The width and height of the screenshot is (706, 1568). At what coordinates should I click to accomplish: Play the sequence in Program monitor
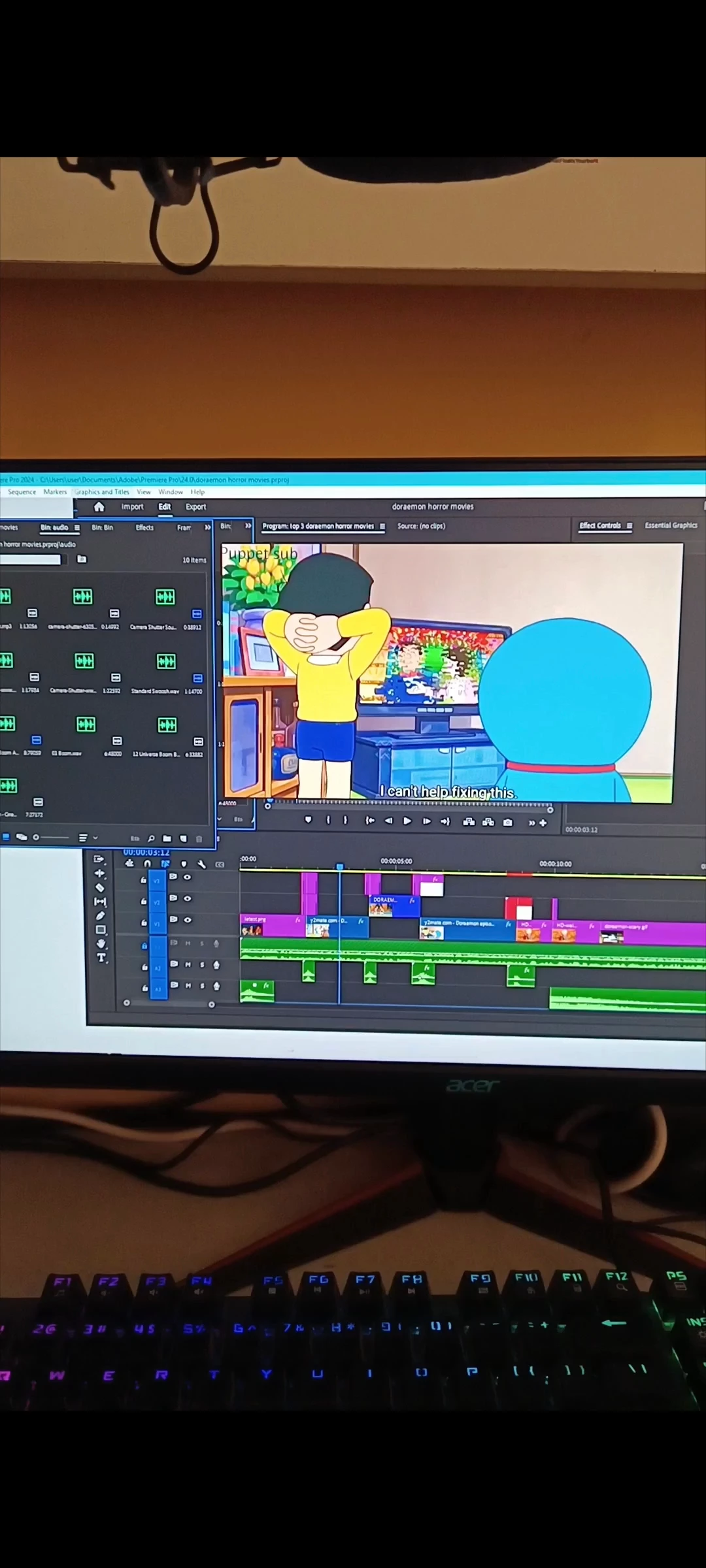(x=407, y=821)
